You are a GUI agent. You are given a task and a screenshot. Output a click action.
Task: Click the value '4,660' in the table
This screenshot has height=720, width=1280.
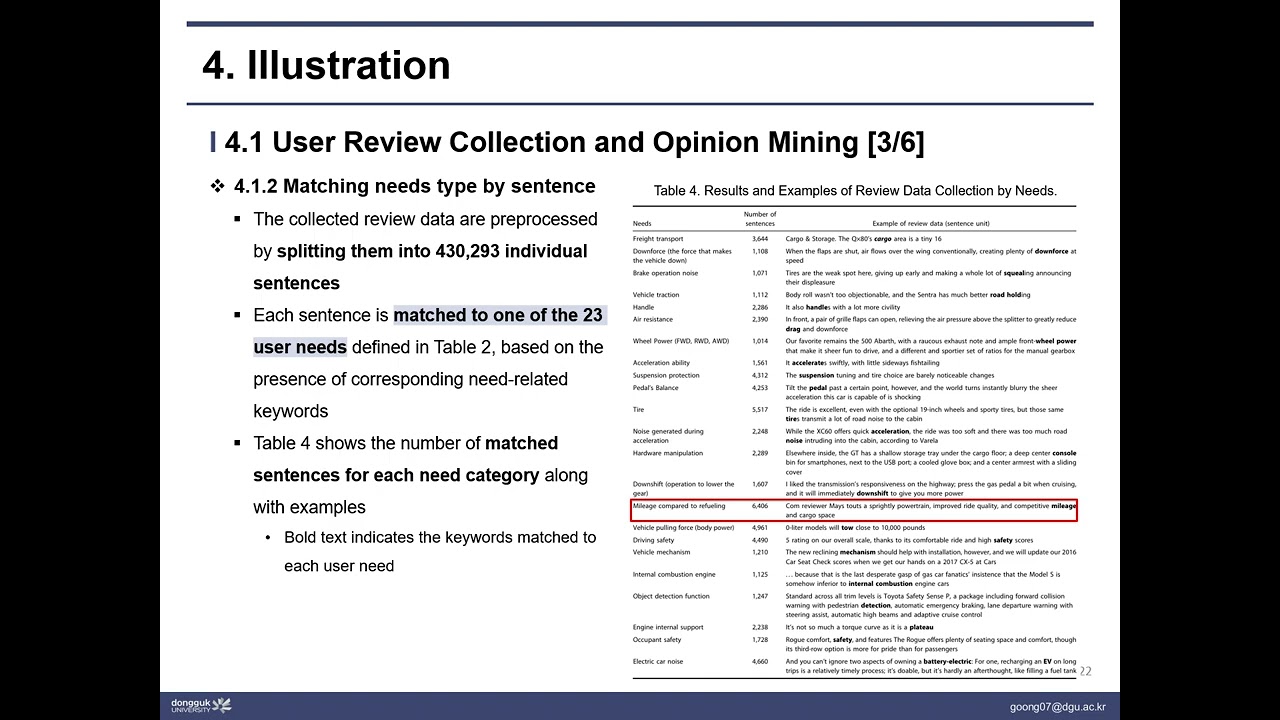(x=760, y=661)
